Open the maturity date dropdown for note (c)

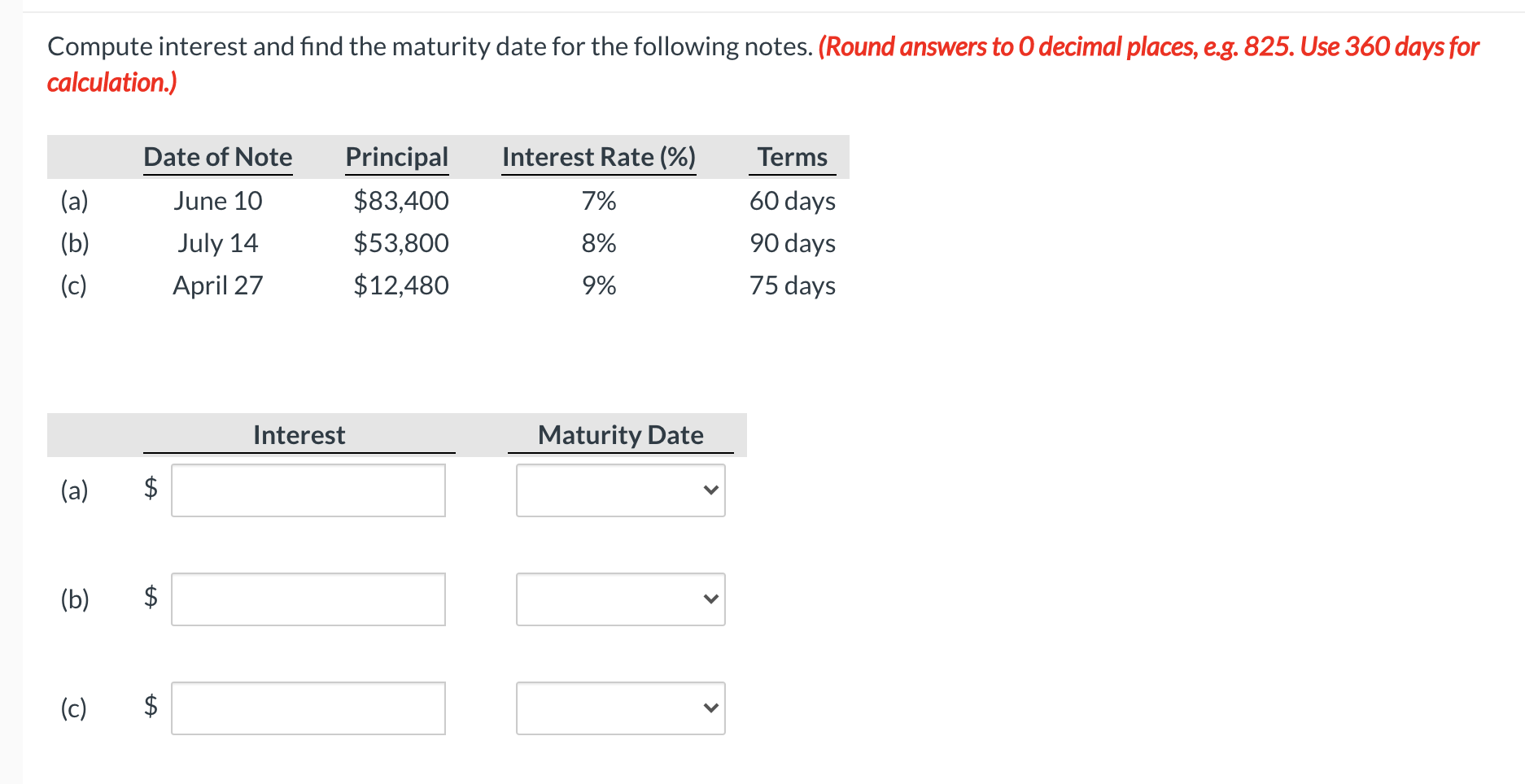click(620, 708)
